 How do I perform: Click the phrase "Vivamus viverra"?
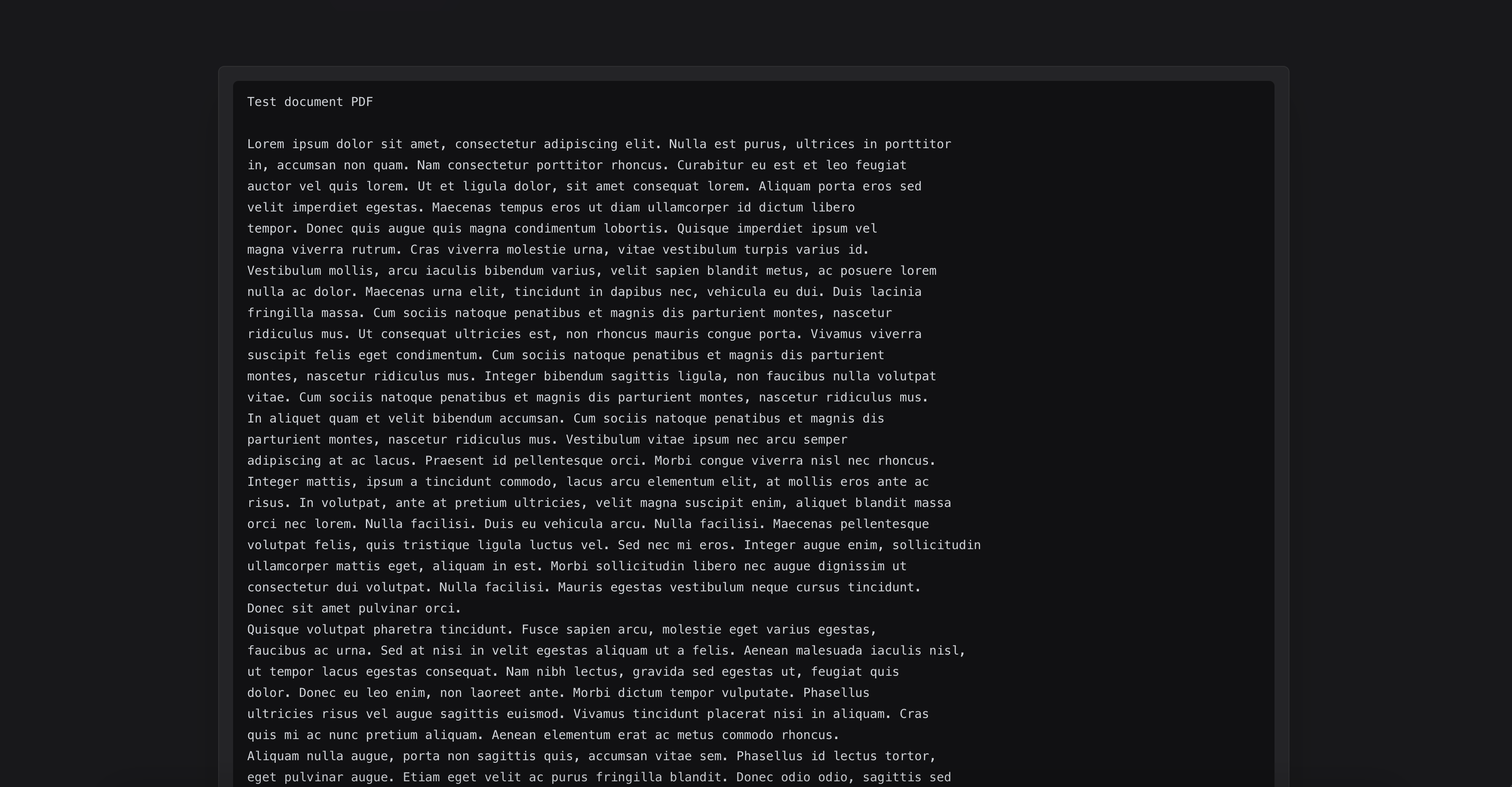pyautogui.click(x=866, y=335)
